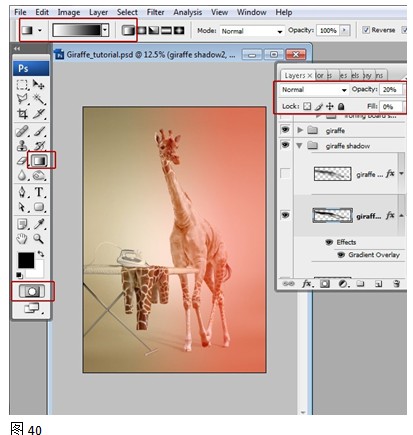Select the Brush tool
This screenshot has height=435, width=413.
(x=39, y=131)
